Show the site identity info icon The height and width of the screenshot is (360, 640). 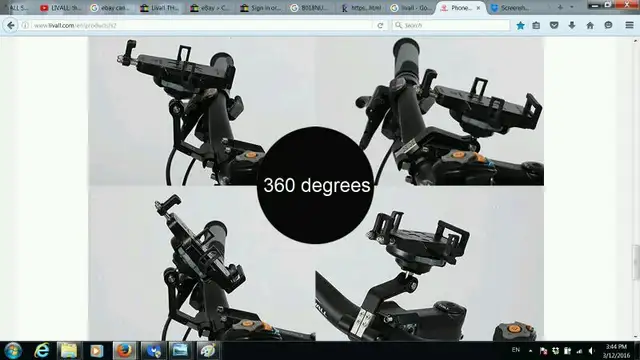click(x=25, y=25)
